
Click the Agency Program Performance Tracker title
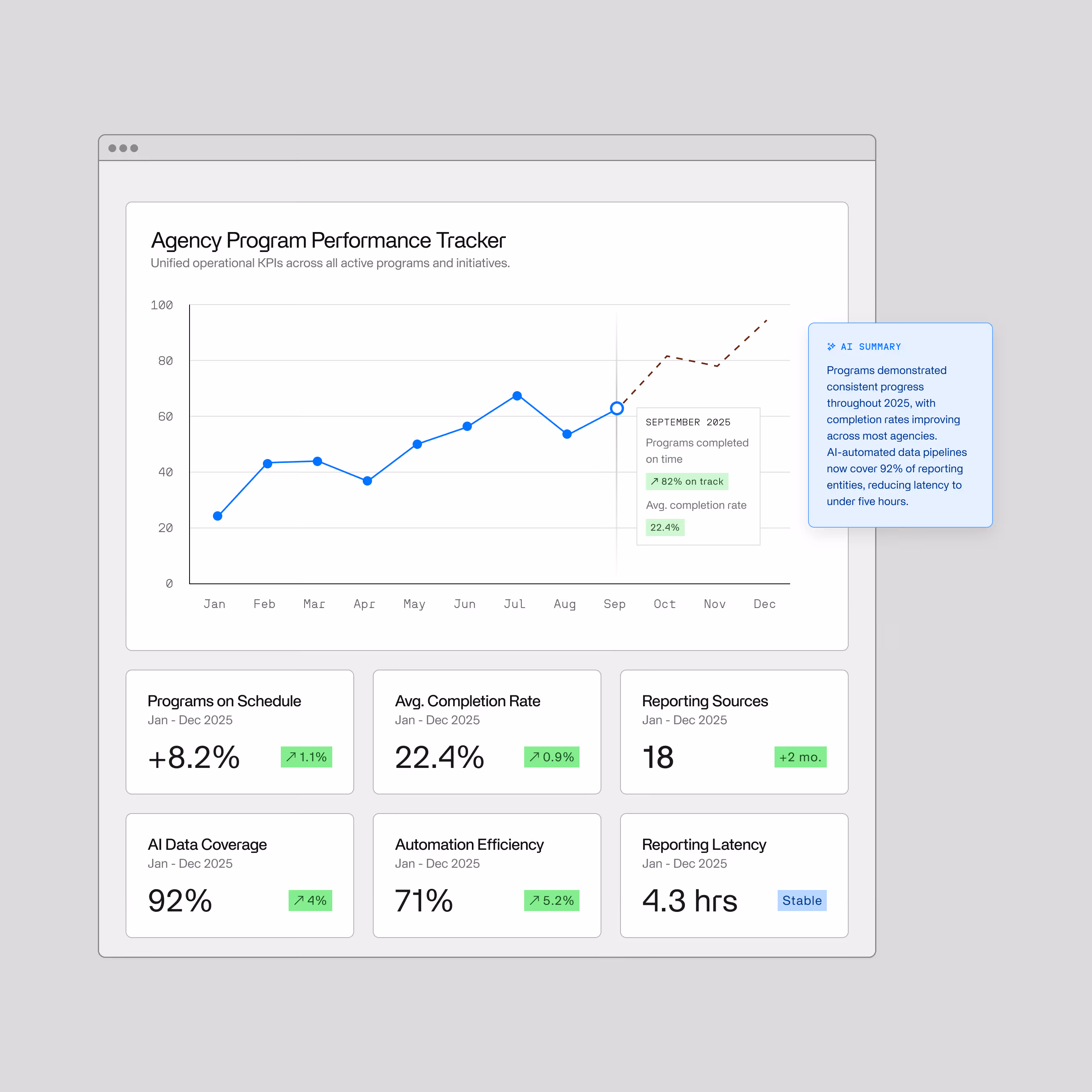[x=328, y=240]
